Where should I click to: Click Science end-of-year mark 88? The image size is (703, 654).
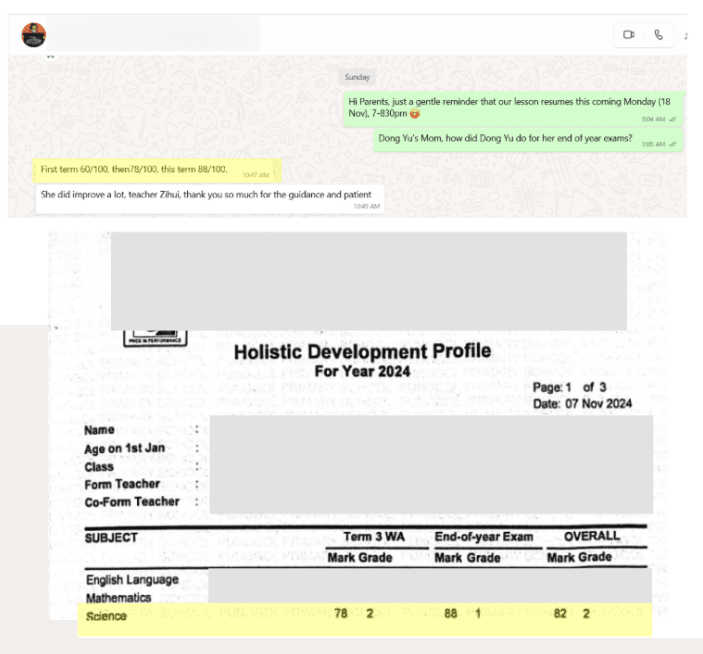pos(450,614)
